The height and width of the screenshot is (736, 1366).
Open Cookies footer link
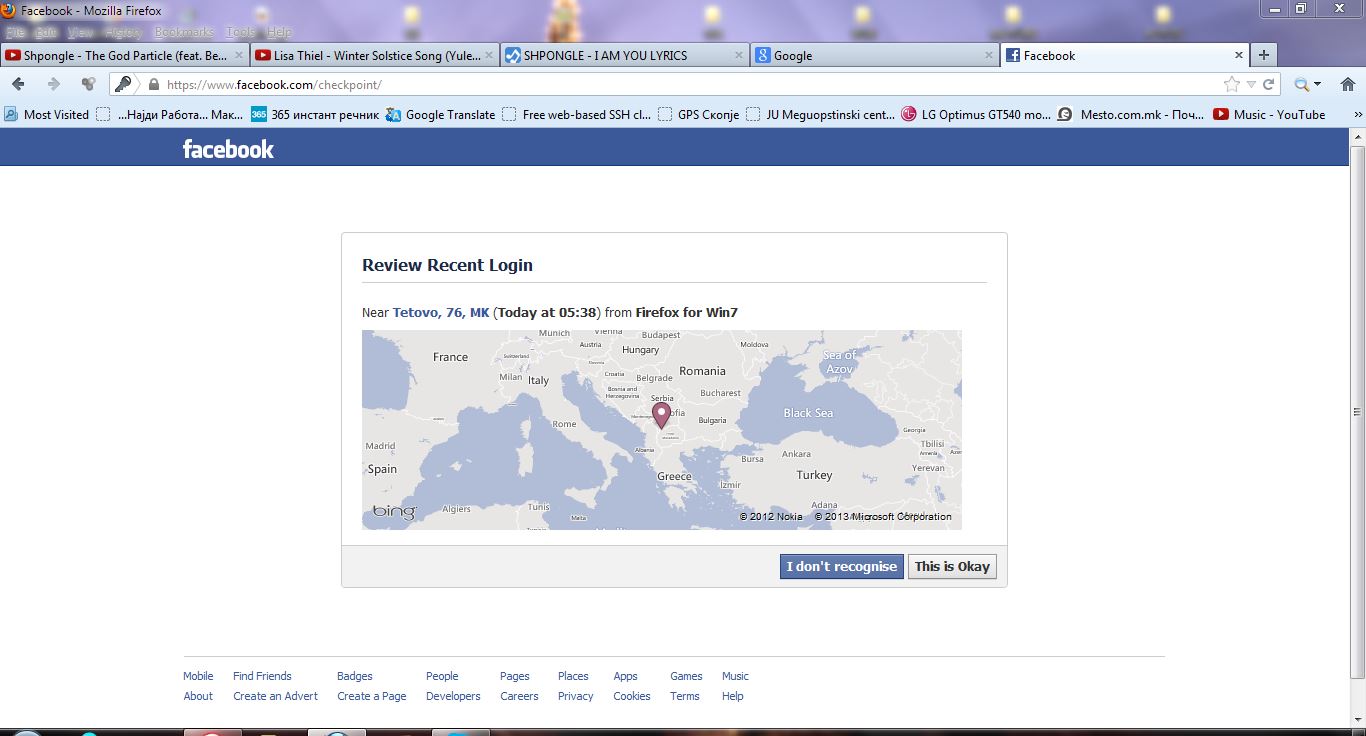coord(632,696)
